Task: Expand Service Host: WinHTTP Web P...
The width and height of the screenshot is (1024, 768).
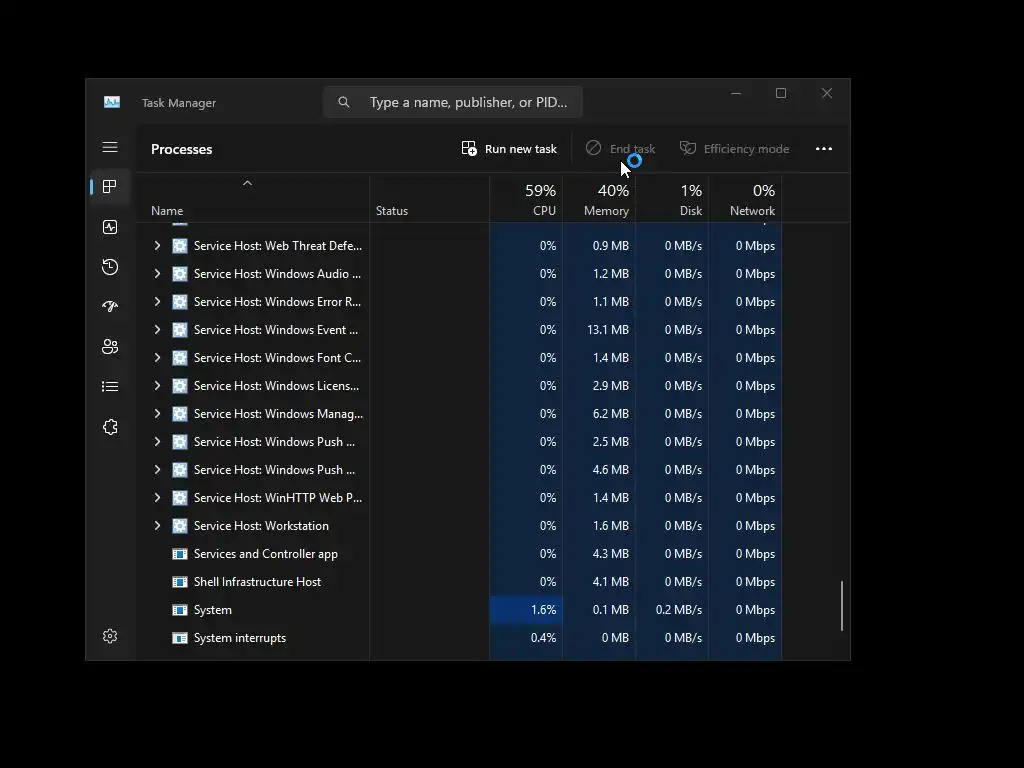Action: [157, 498]
